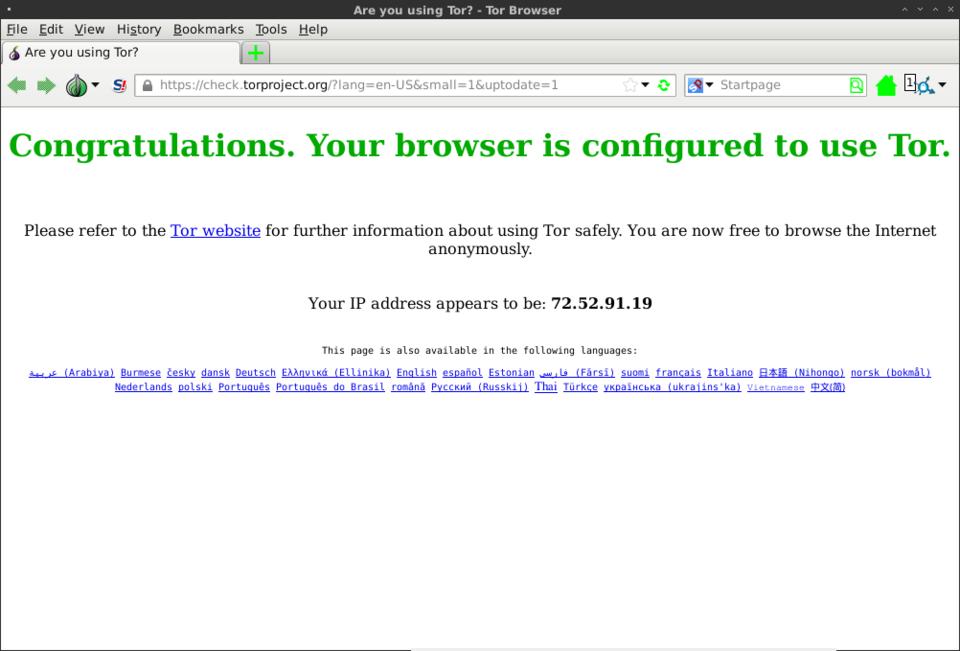
Task: Follow the Tor website link
Action: coord(215,231)
